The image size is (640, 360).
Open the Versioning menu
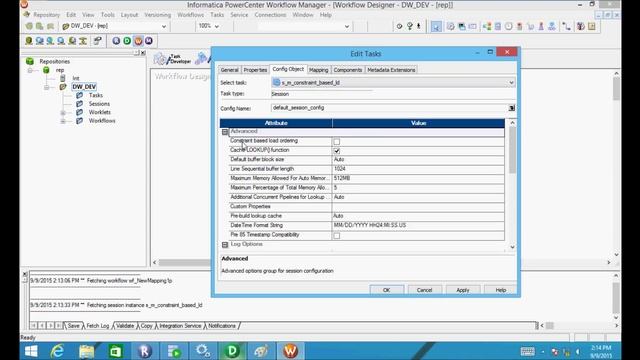pos(158,15)
